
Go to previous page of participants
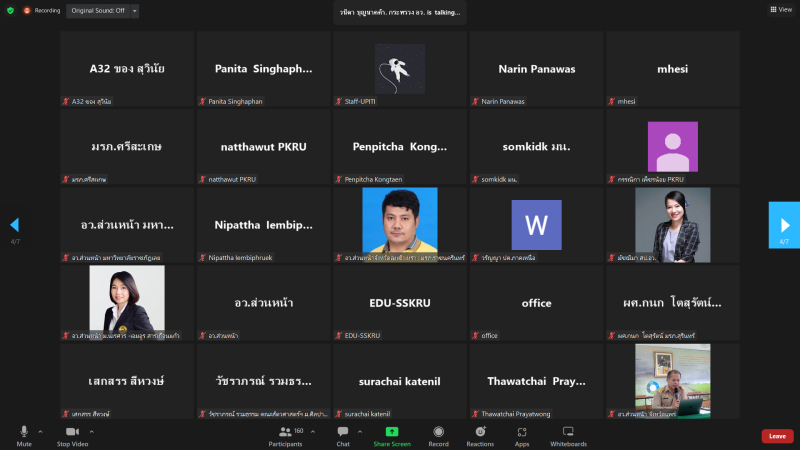pyautogui.click(x=15, y=225)
